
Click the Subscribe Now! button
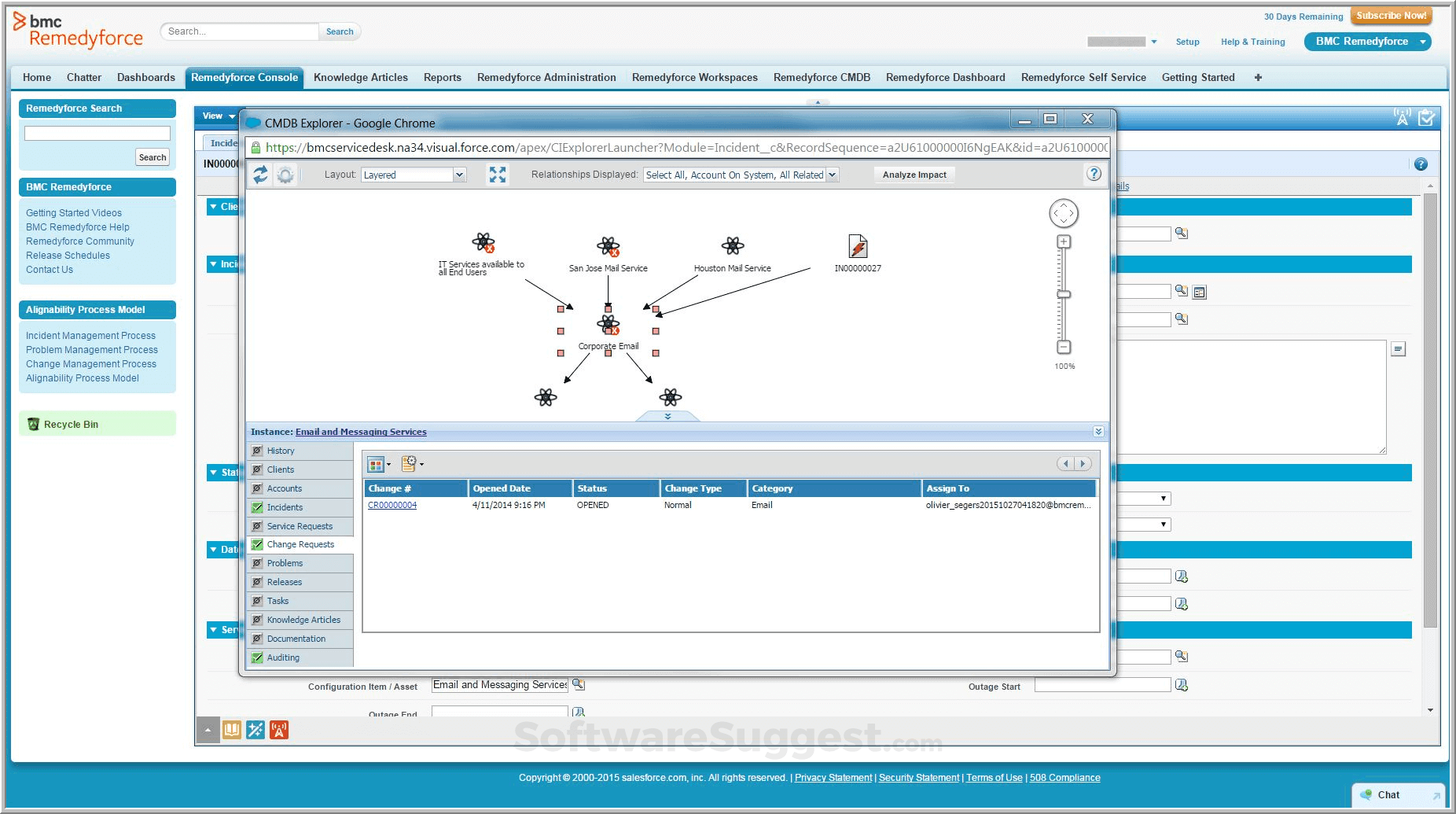tap(1391, 16)
